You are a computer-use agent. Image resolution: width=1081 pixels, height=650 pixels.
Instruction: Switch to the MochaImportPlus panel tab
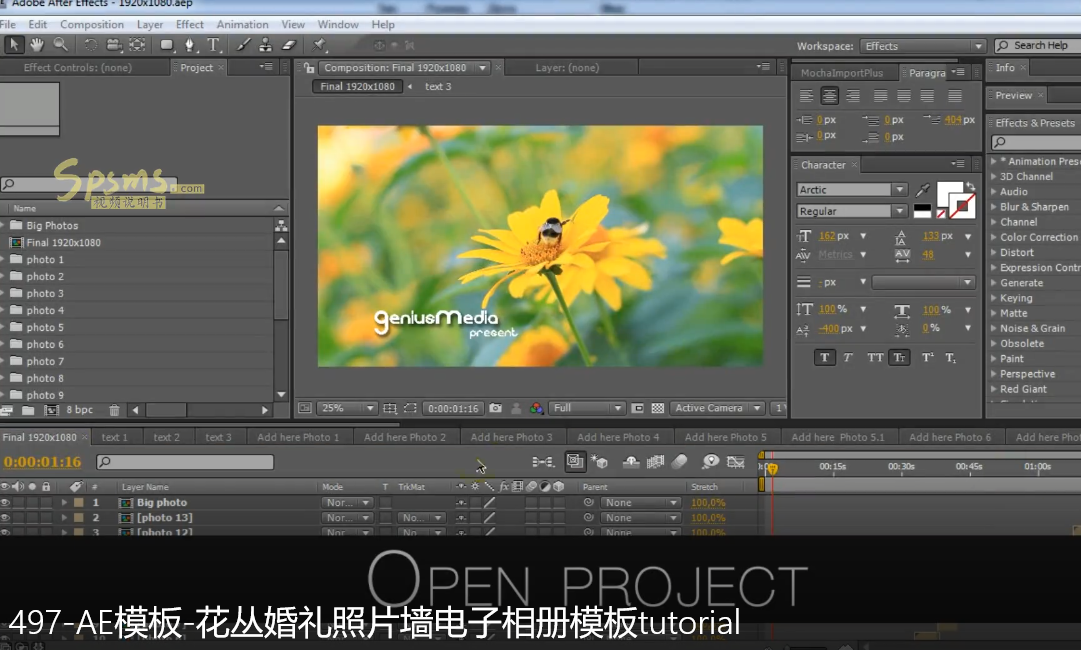(x=842, y=72)
